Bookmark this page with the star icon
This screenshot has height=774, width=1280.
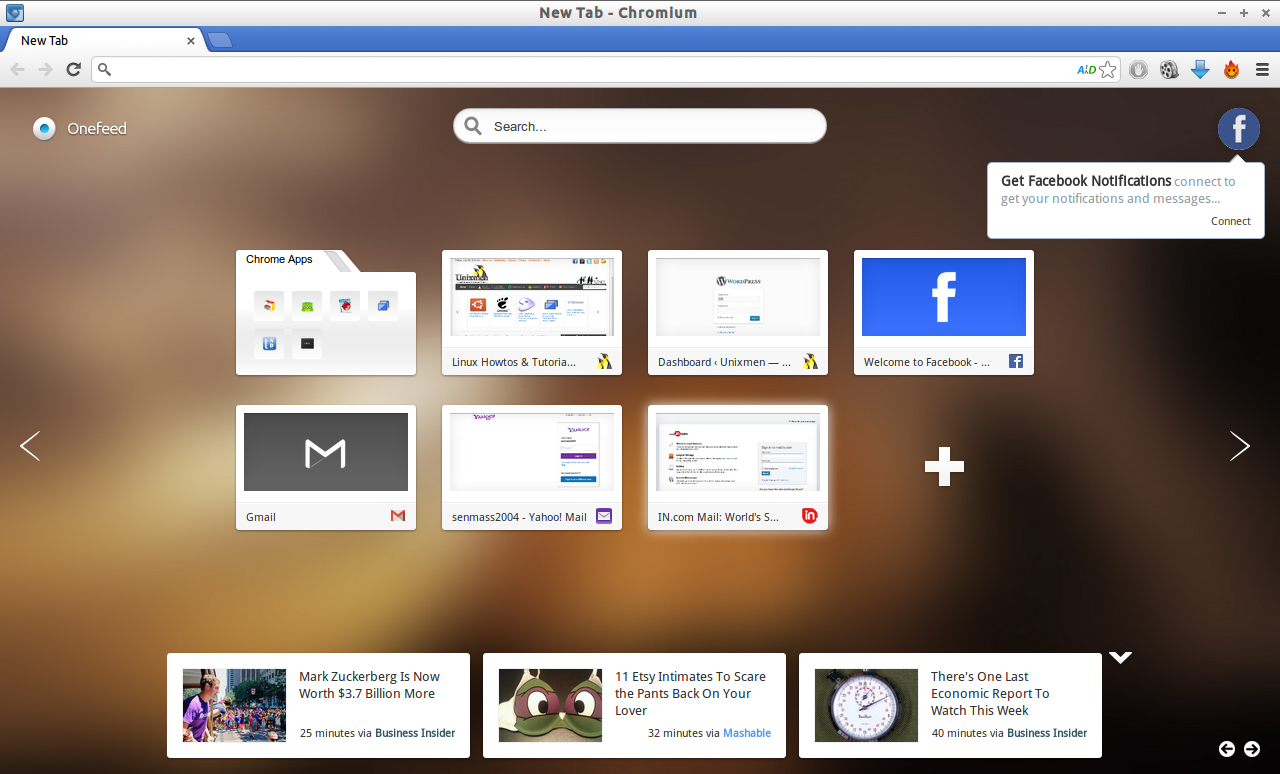pos(1107,70)
